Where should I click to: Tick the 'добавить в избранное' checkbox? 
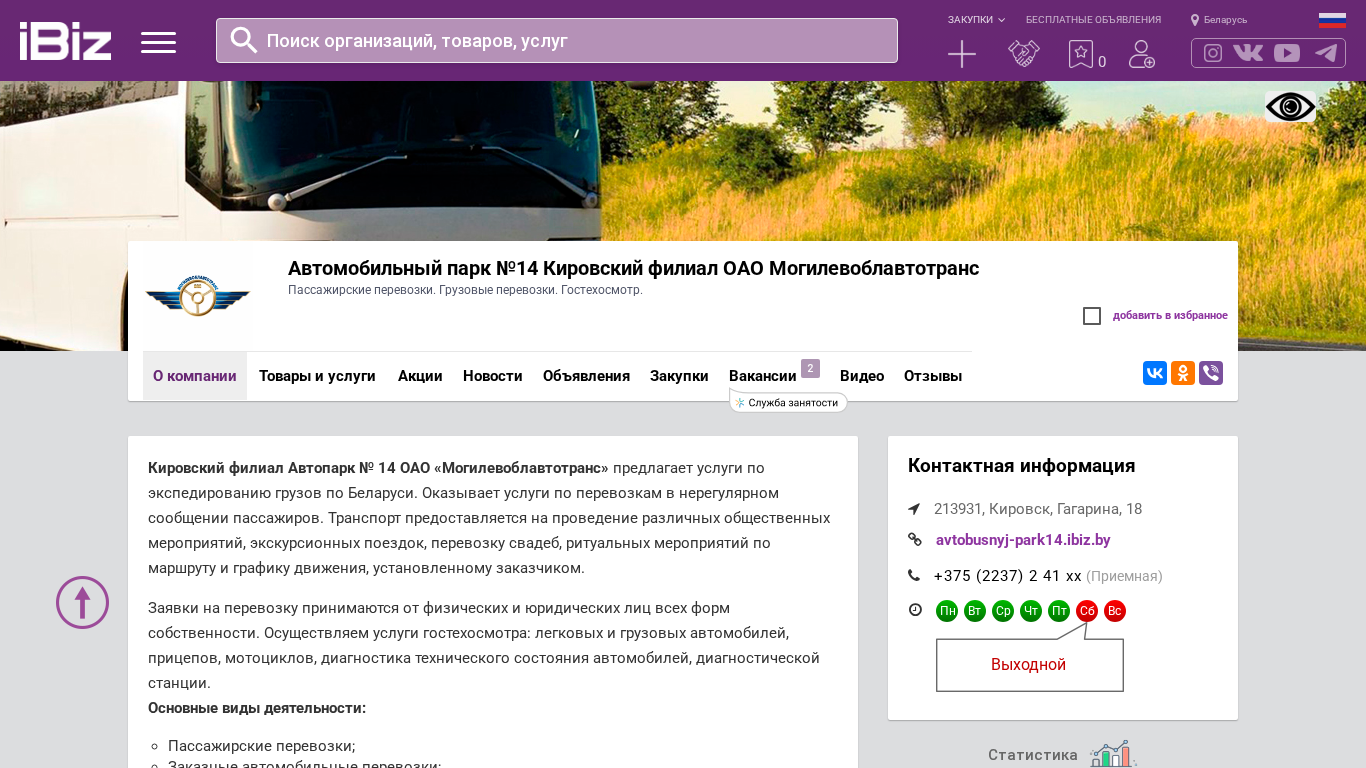coord(1092,316)
